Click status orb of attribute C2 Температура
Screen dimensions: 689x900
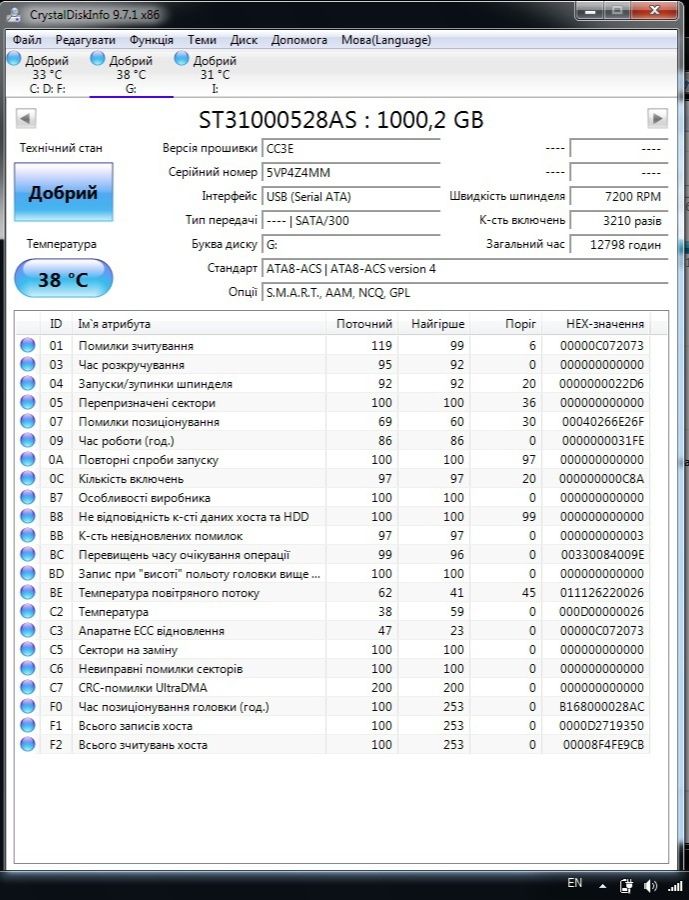click(x=28, y=611)
